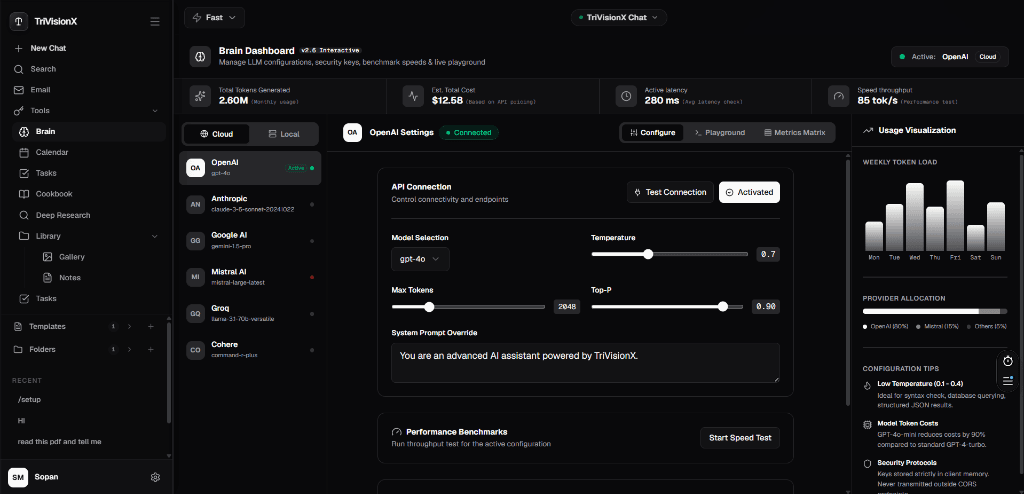Viewport: 1024px width, 494px height.
Task: Click the Total Tokens Generated sparkle icon
Action: (200, 95)
